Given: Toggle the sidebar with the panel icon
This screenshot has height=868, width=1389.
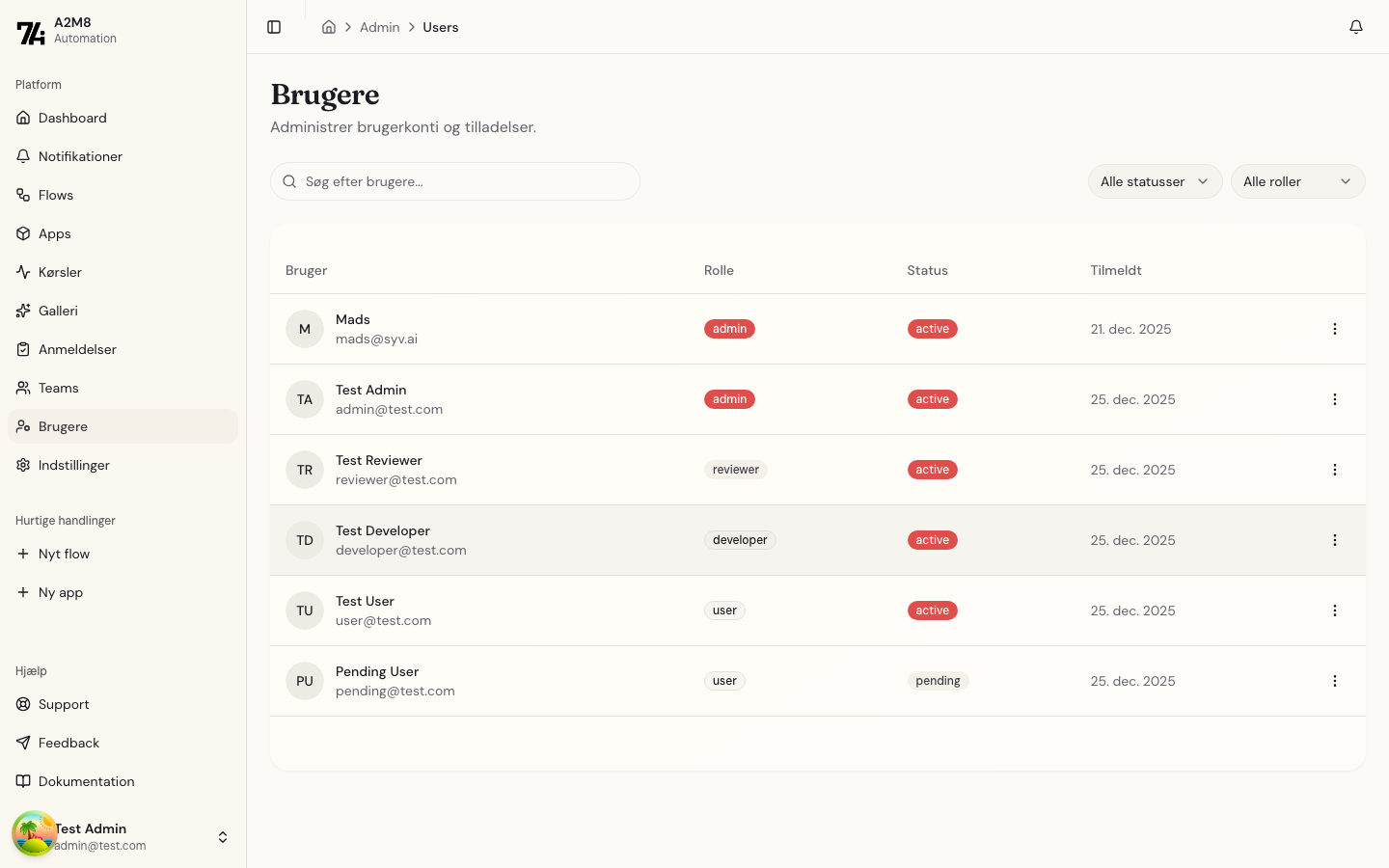Looking at the screenshot, I should click(x=274, y=27).
